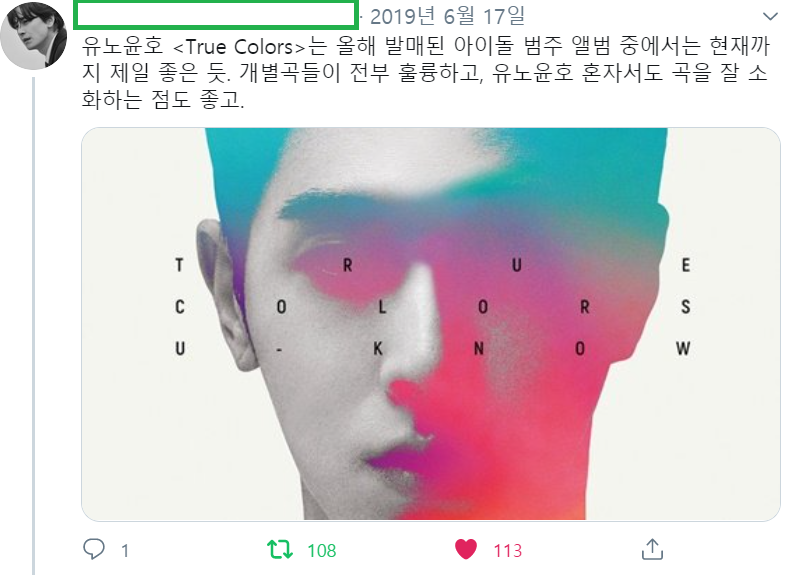Open the tweet date 2019년 6월 17일
The height and width of the screenshot is (575, 801).
[x=447, y=16]
